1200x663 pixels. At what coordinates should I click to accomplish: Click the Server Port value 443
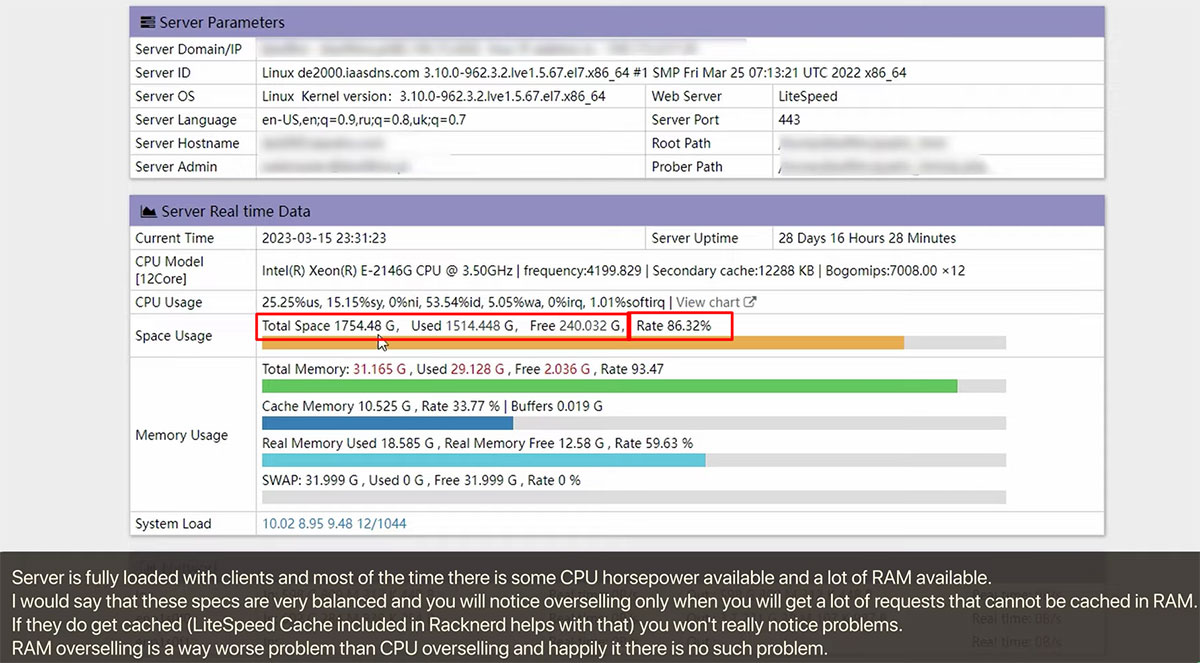pyautogui.click(x=790, y=120)
